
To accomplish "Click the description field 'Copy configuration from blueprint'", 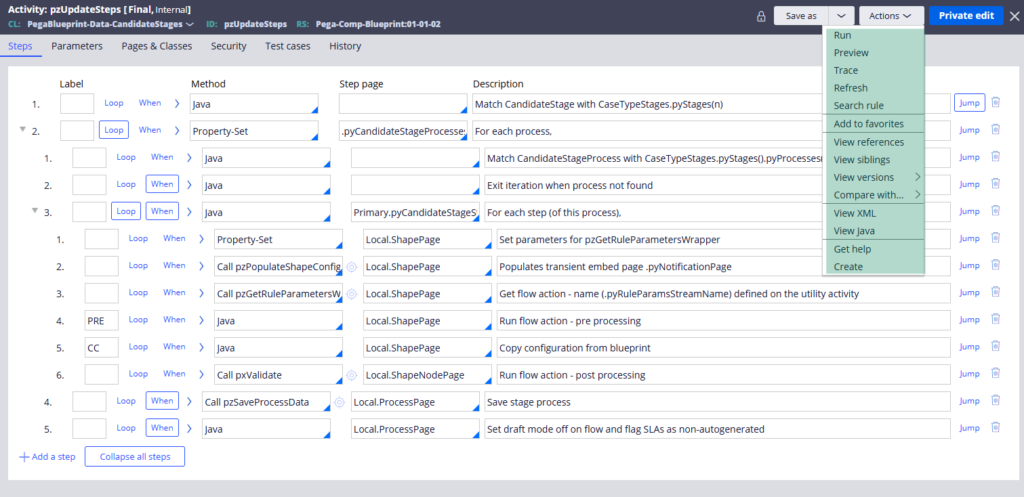I will 724,348.
